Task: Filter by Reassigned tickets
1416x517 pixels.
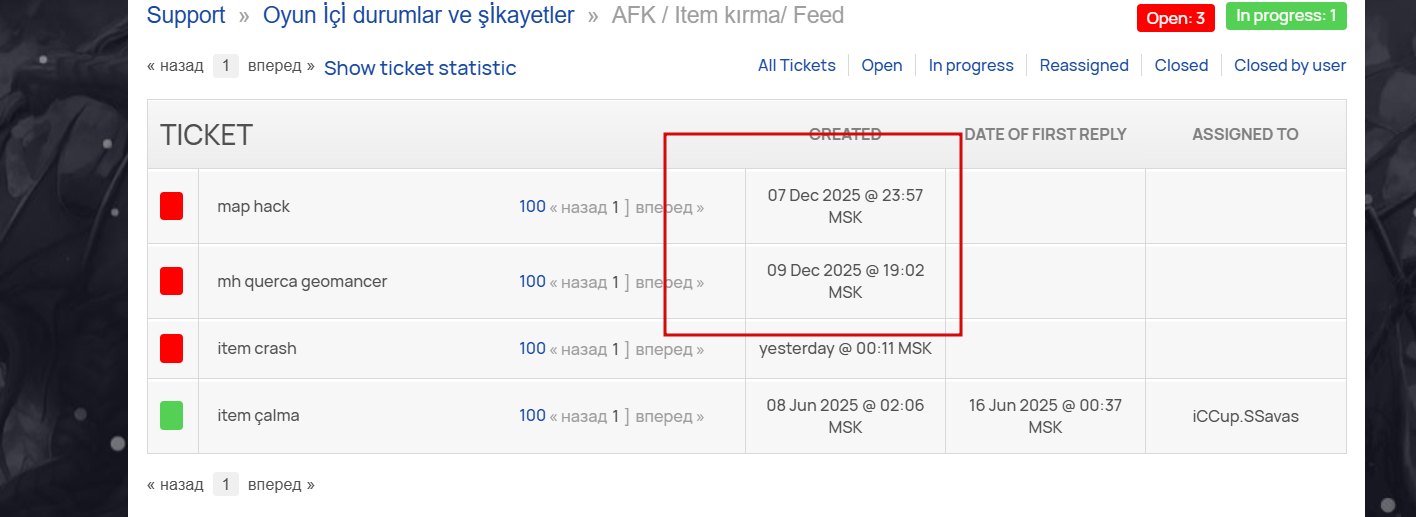Action: pyautogui.click(x=1083, y=65)
